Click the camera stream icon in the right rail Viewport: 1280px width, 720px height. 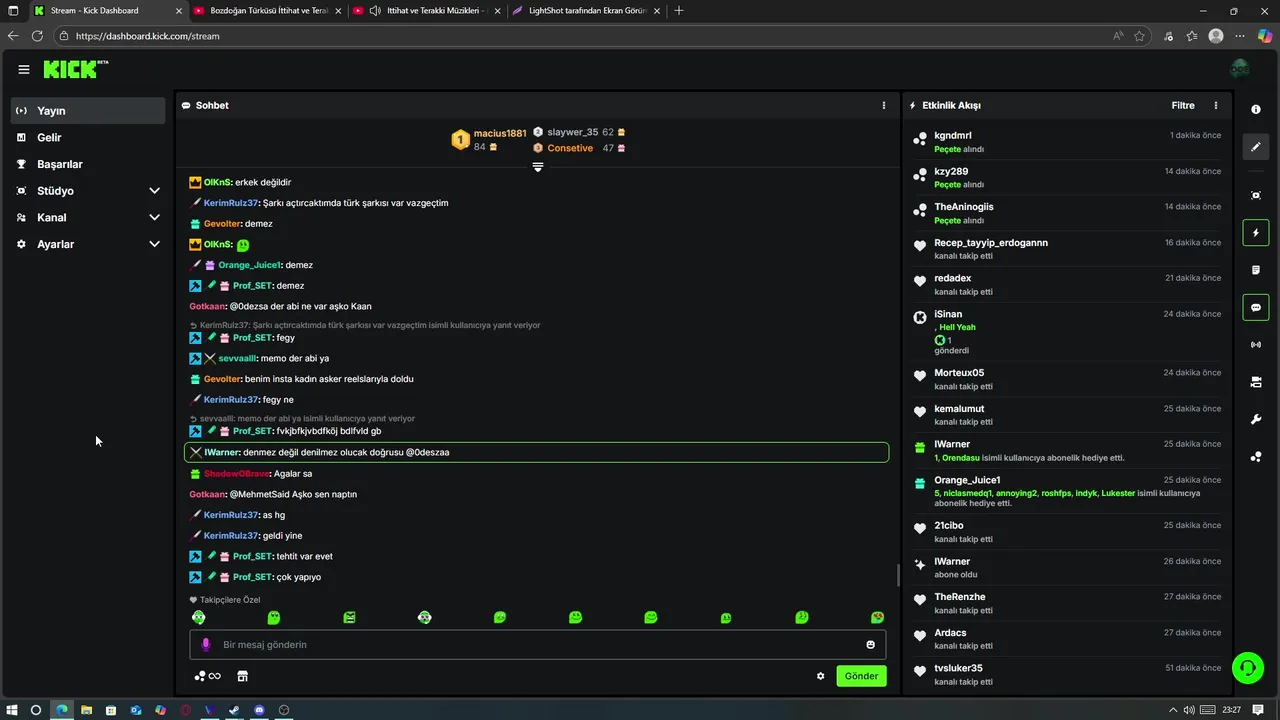coord(1256,382)
